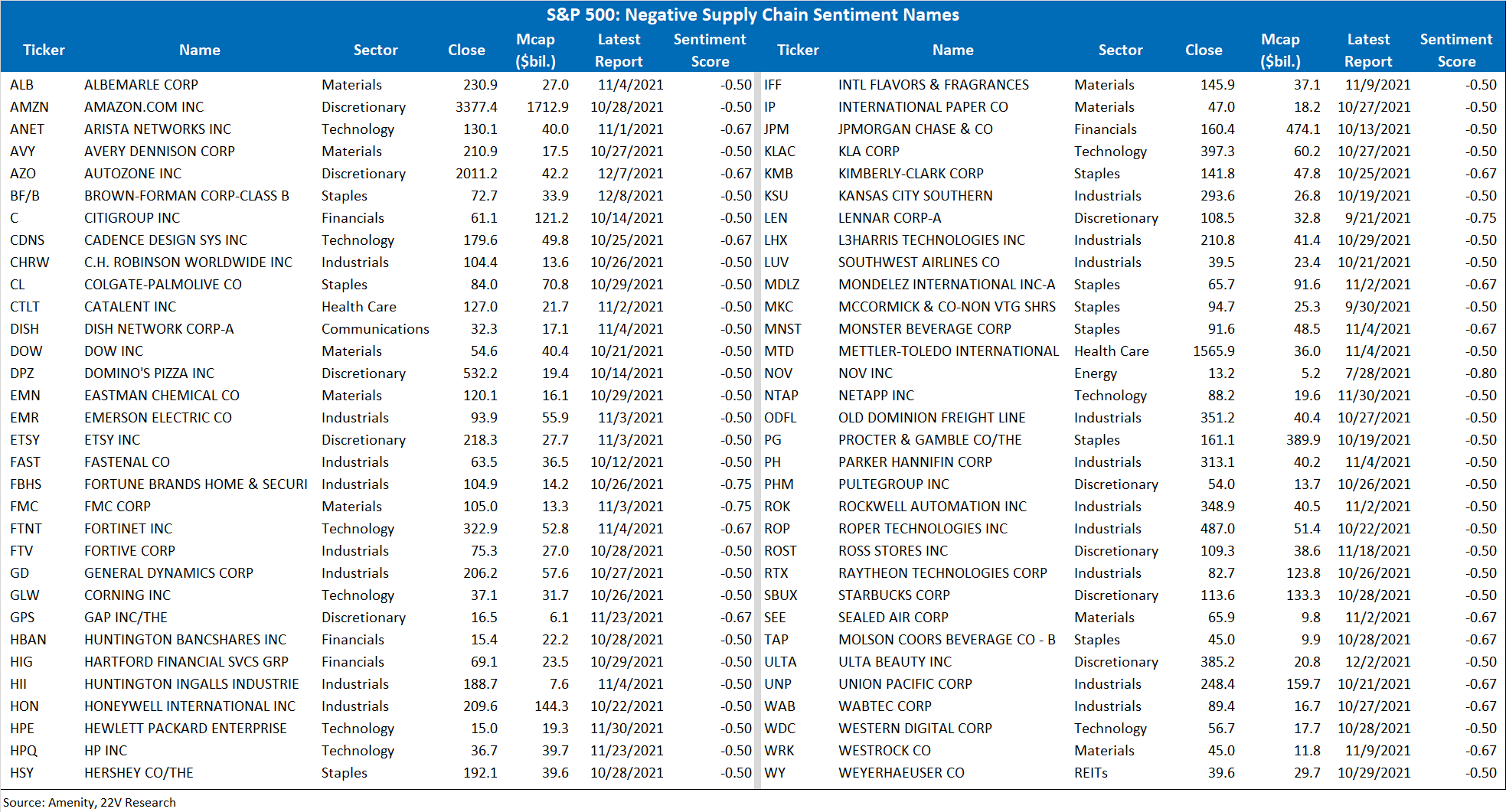Select the HPQ ticker cell
Image resolution: width=1506 pixels, height=812 pixels.
24,751
